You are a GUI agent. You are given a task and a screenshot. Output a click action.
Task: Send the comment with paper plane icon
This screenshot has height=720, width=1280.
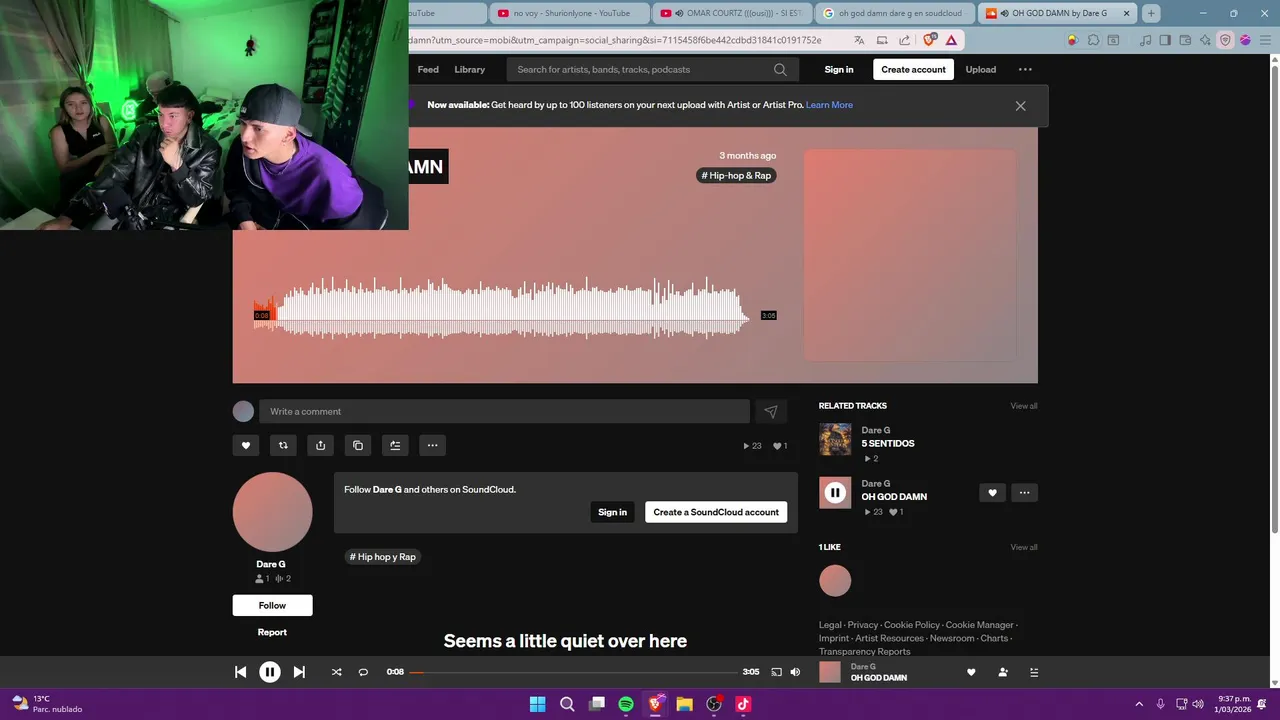771,411
